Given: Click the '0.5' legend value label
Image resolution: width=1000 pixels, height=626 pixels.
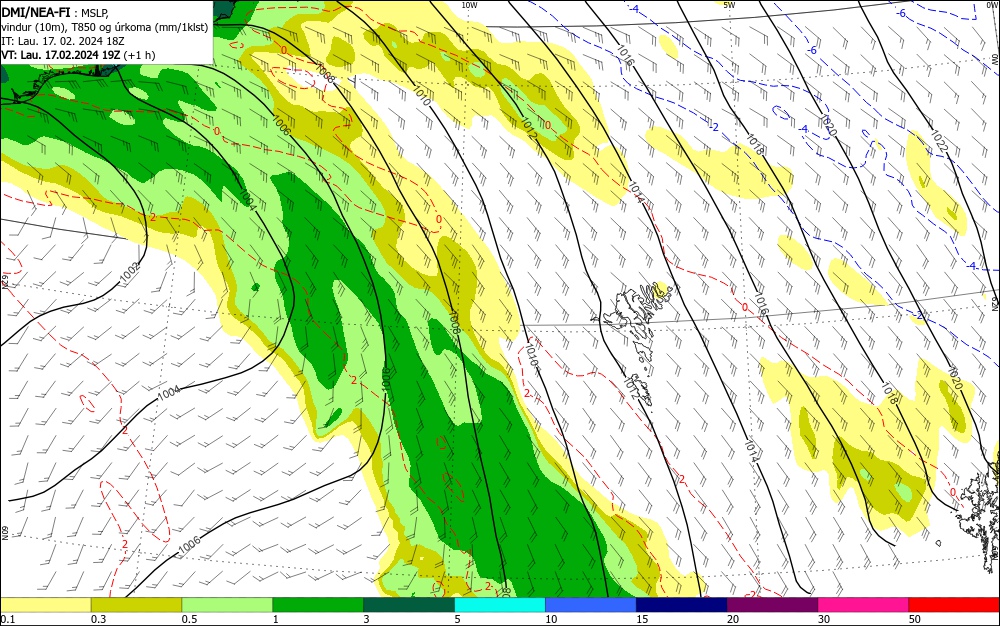Looking at the screenshot, I should [189, 619].
